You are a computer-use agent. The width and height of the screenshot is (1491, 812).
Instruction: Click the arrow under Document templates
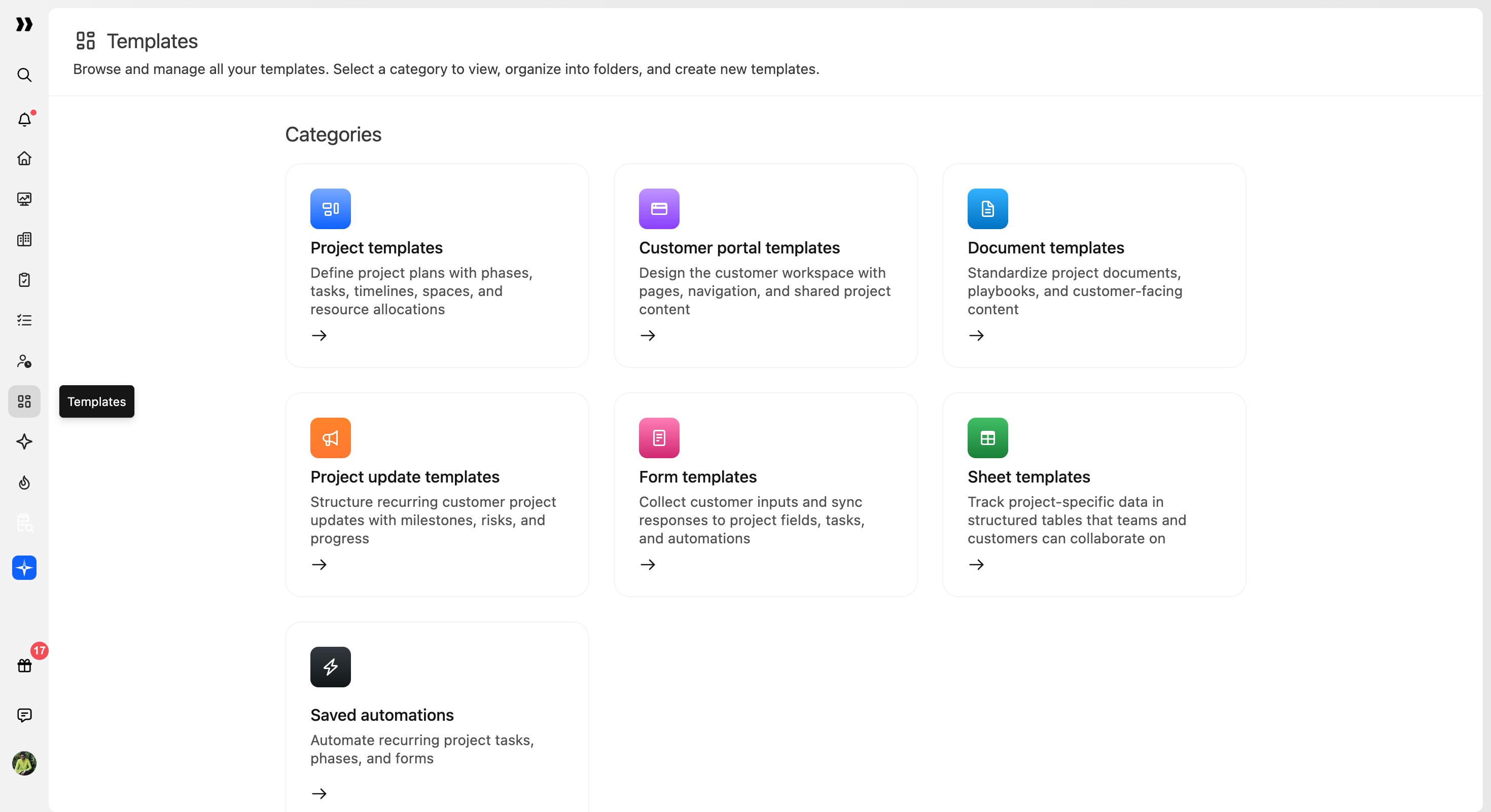tap(976, 336)
